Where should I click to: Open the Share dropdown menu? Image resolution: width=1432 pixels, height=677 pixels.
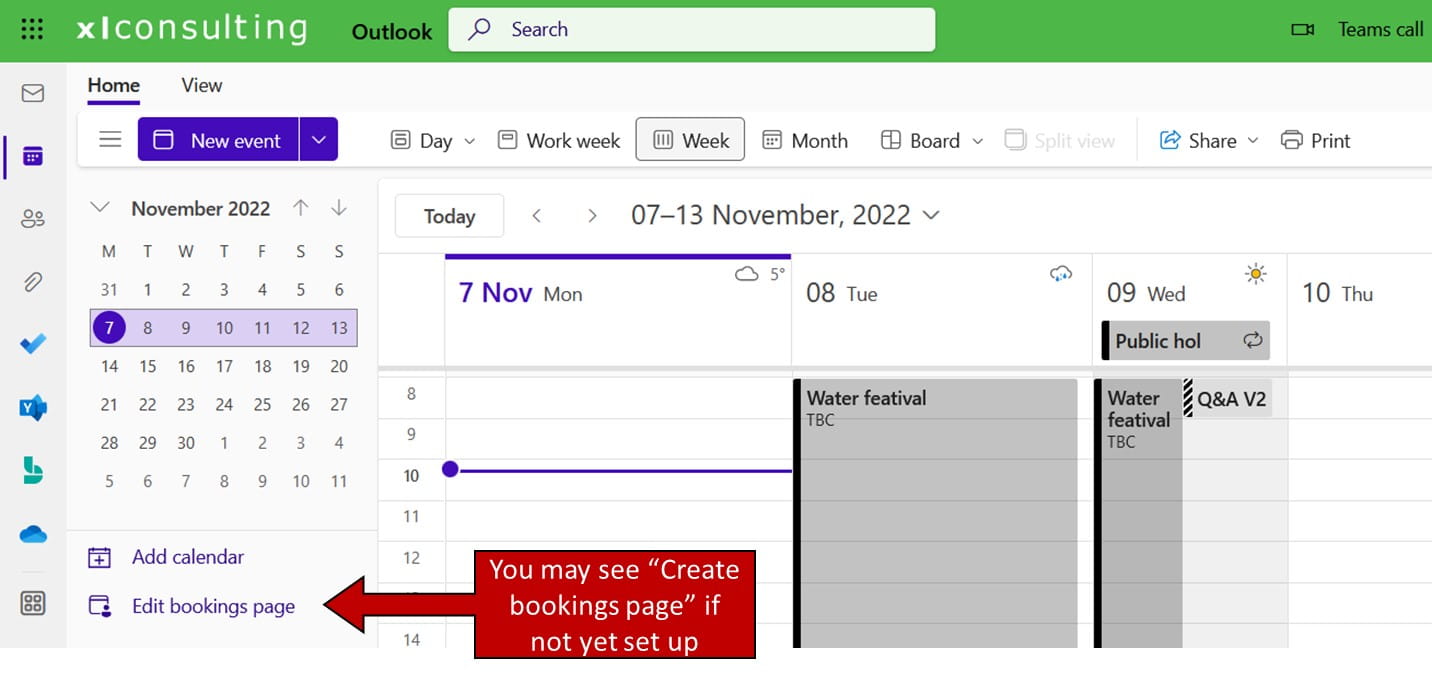pos(1209,141)
